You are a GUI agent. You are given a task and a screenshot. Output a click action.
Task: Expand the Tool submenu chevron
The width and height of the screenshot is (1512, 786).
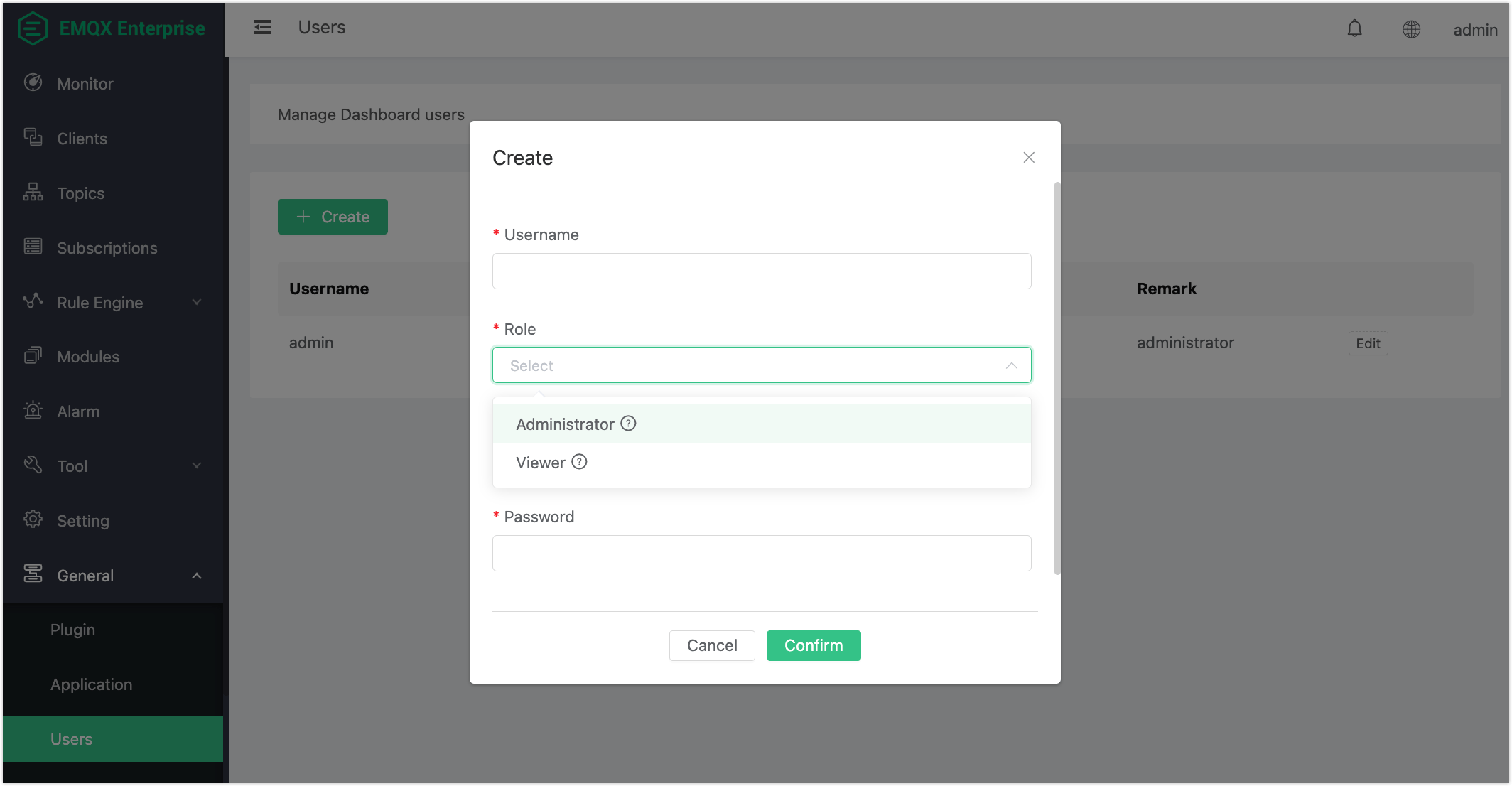pyautogui.click(x=197, y=465)
